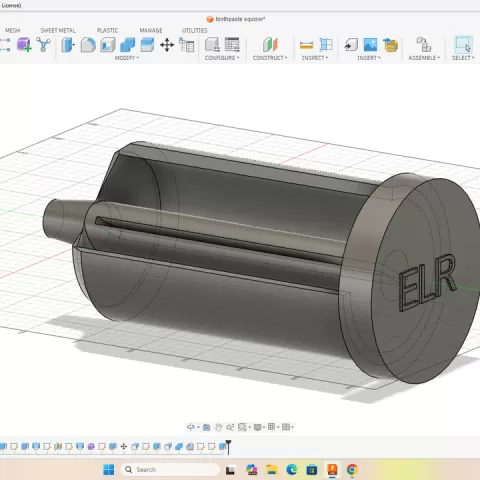The height and width of the screenshot is (480, 480).
Task: Click the Zoom magnifier navigation icon
Action: [230, 427]
